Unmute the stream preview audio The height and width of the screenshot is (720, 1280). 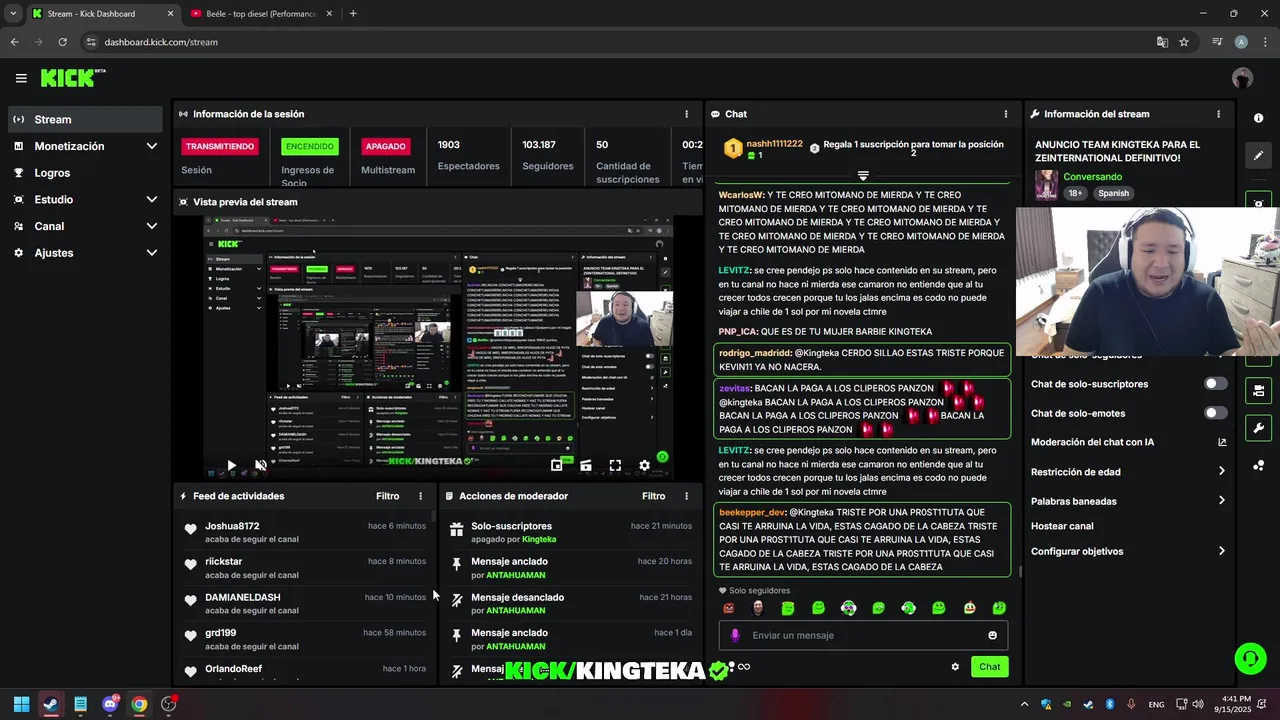(x=261, y=465)
